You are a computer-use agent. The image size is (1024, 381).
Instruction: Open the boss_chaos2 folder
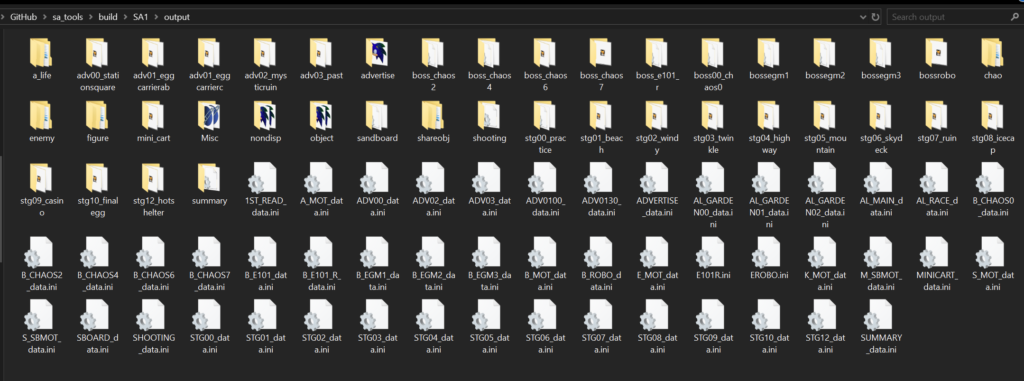point(433,64)
